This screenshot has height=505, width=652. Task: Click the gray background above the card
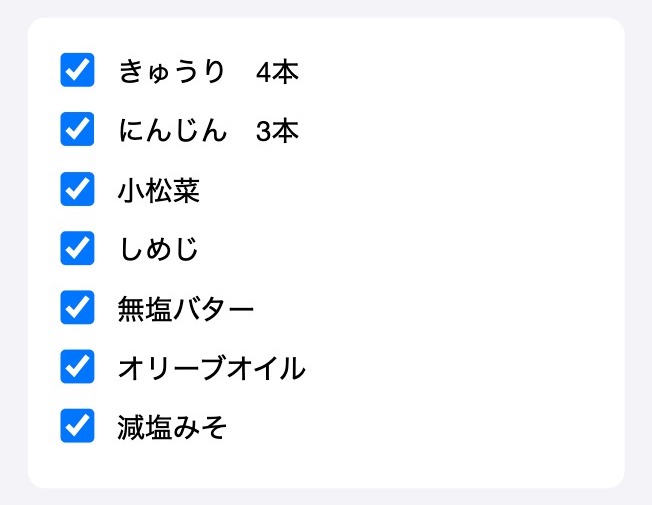tap(326, 8)
